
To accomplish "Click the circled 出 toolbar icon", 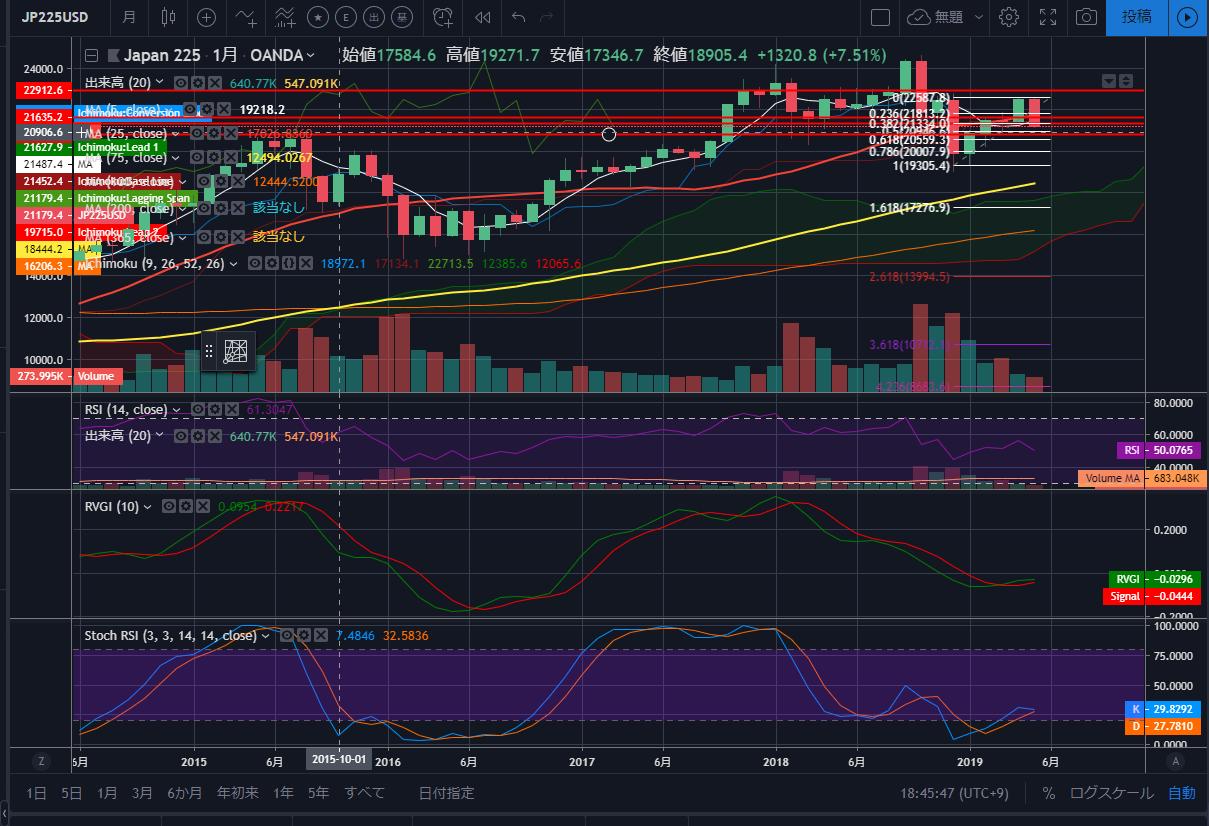I will (374, 17).
